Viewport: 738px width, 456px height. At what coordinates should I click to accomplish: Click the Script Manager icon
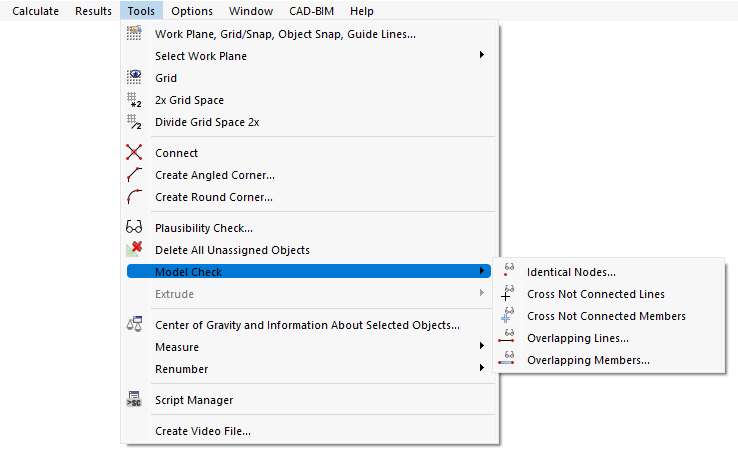tap(134, 400)
